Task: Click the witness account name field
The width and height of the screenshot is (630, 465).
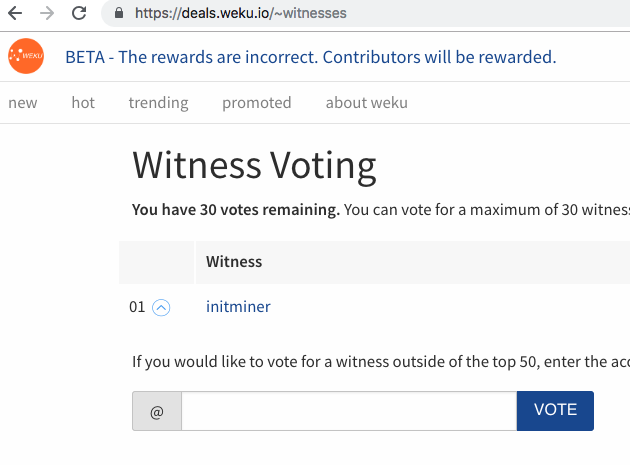Action: point(348,411)
